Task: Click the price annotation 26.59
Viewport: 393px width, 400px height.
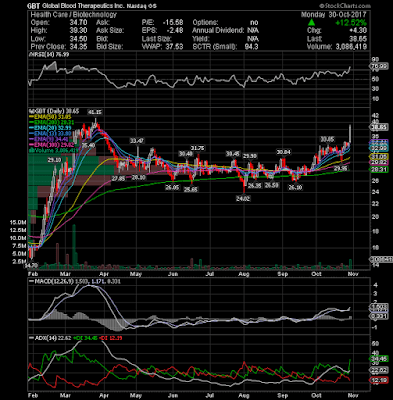Action: point(271,185)
